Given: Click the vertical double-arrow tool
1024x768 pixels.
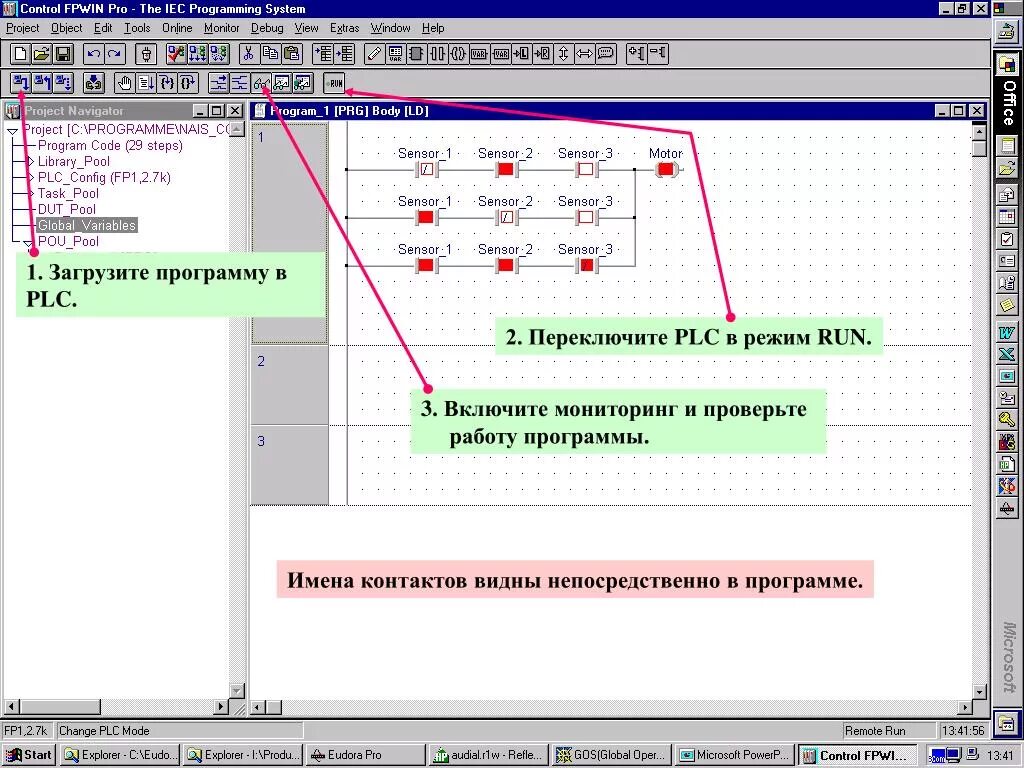Looking at the screenshot, I should click(563, 54).
